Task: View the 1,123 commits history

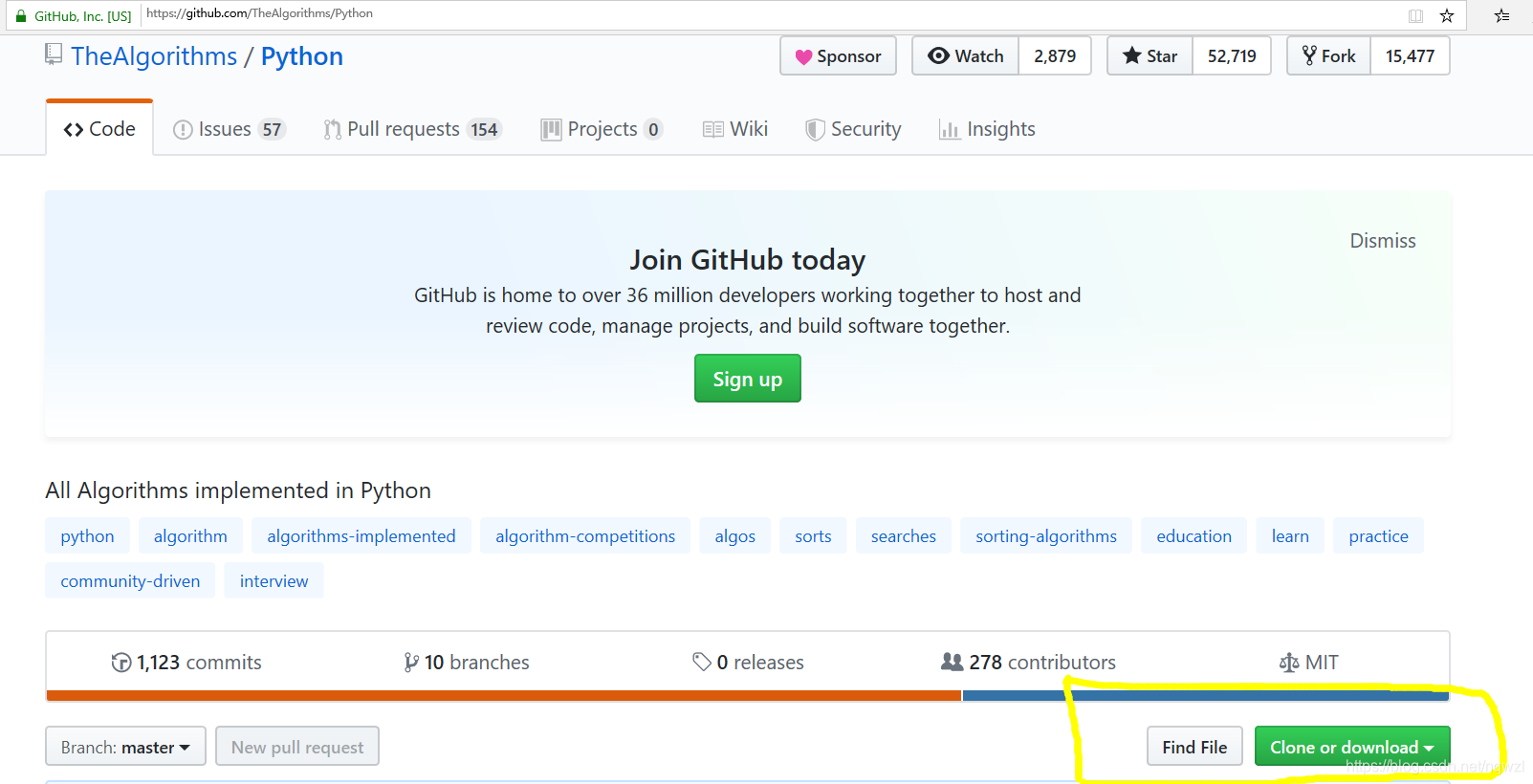Action: [186, 663]
